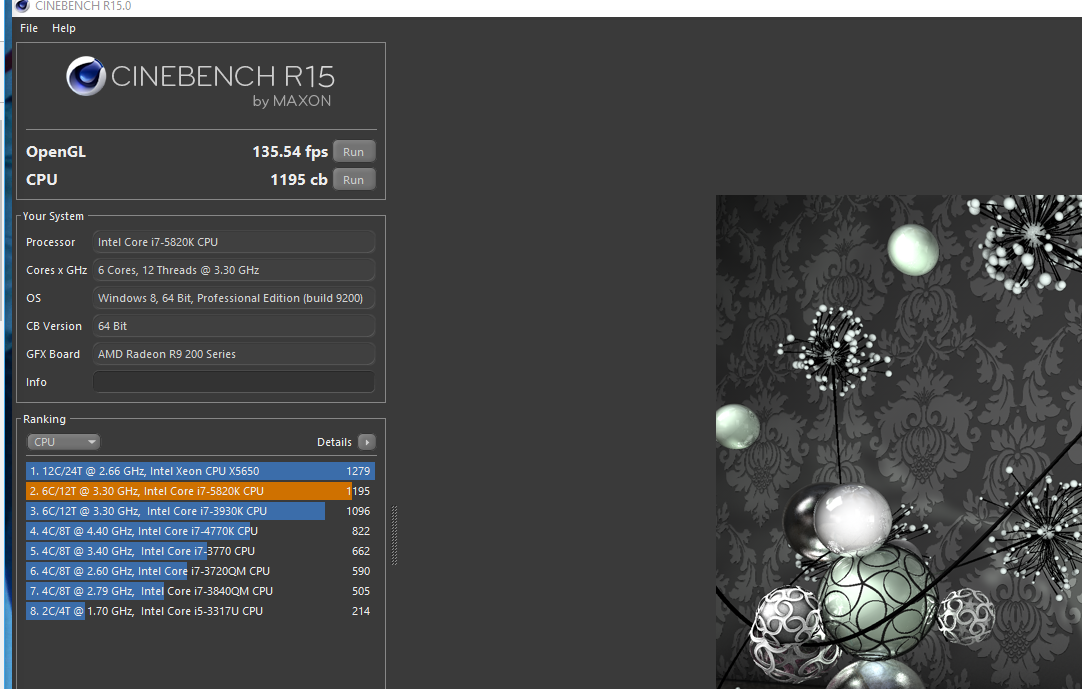Expand the ranking Details arrow
Viewport: 1082px width, 689px height.
367,442
